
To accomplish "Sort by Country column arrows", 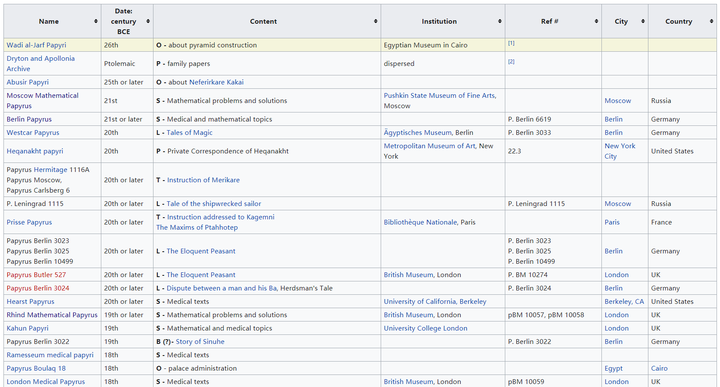I will coord(711,22).
